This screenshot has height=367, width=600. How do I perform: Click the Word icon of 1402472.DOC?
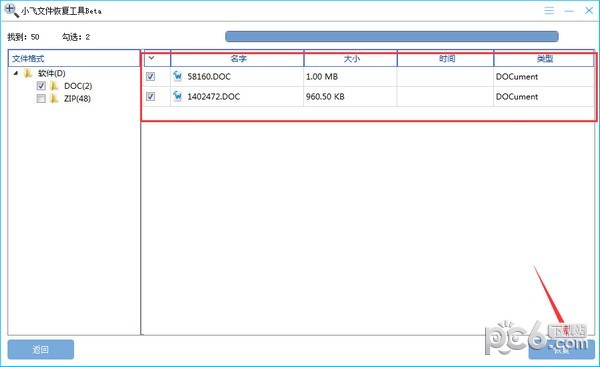point(177,96)
